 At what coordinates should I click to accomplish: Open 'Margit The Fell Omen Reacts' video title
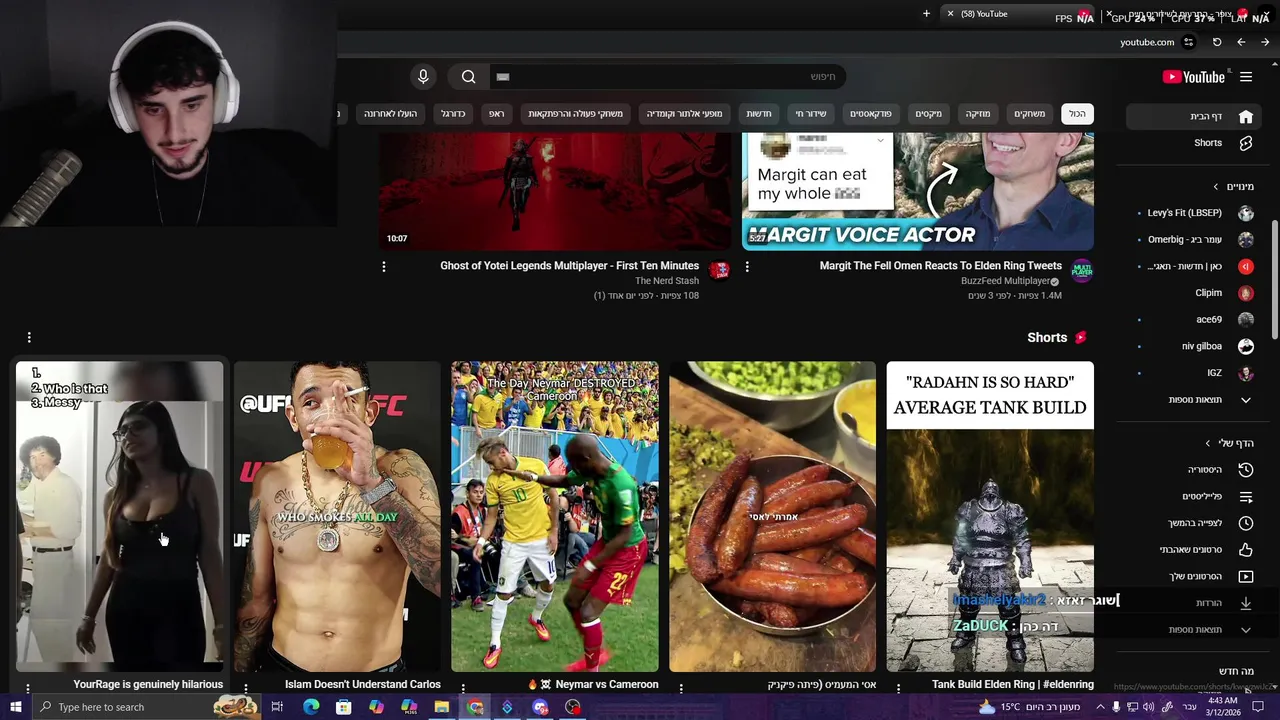(x=941, y=266)
